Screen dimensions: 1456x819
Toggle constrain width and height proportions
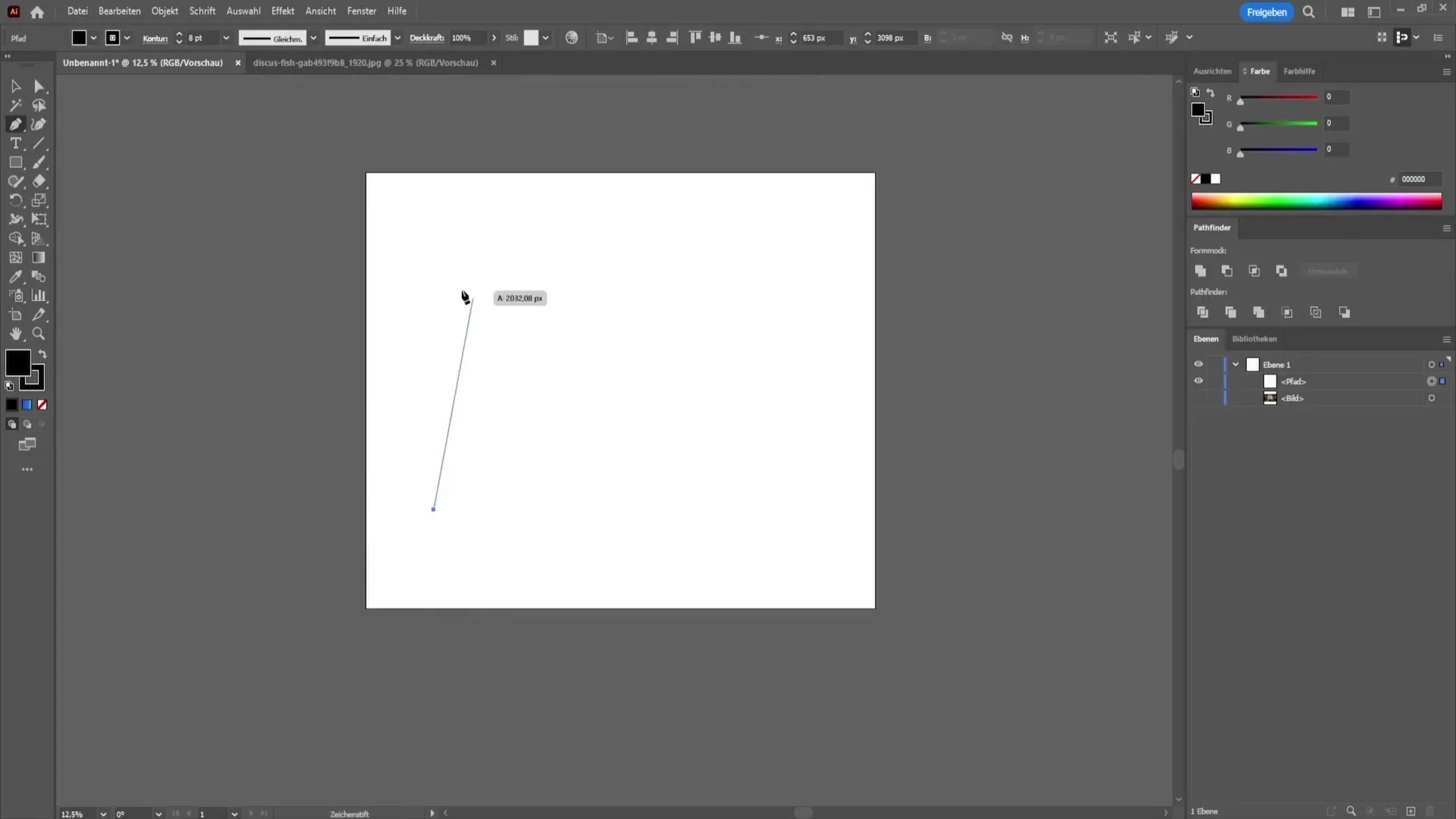1006,37
